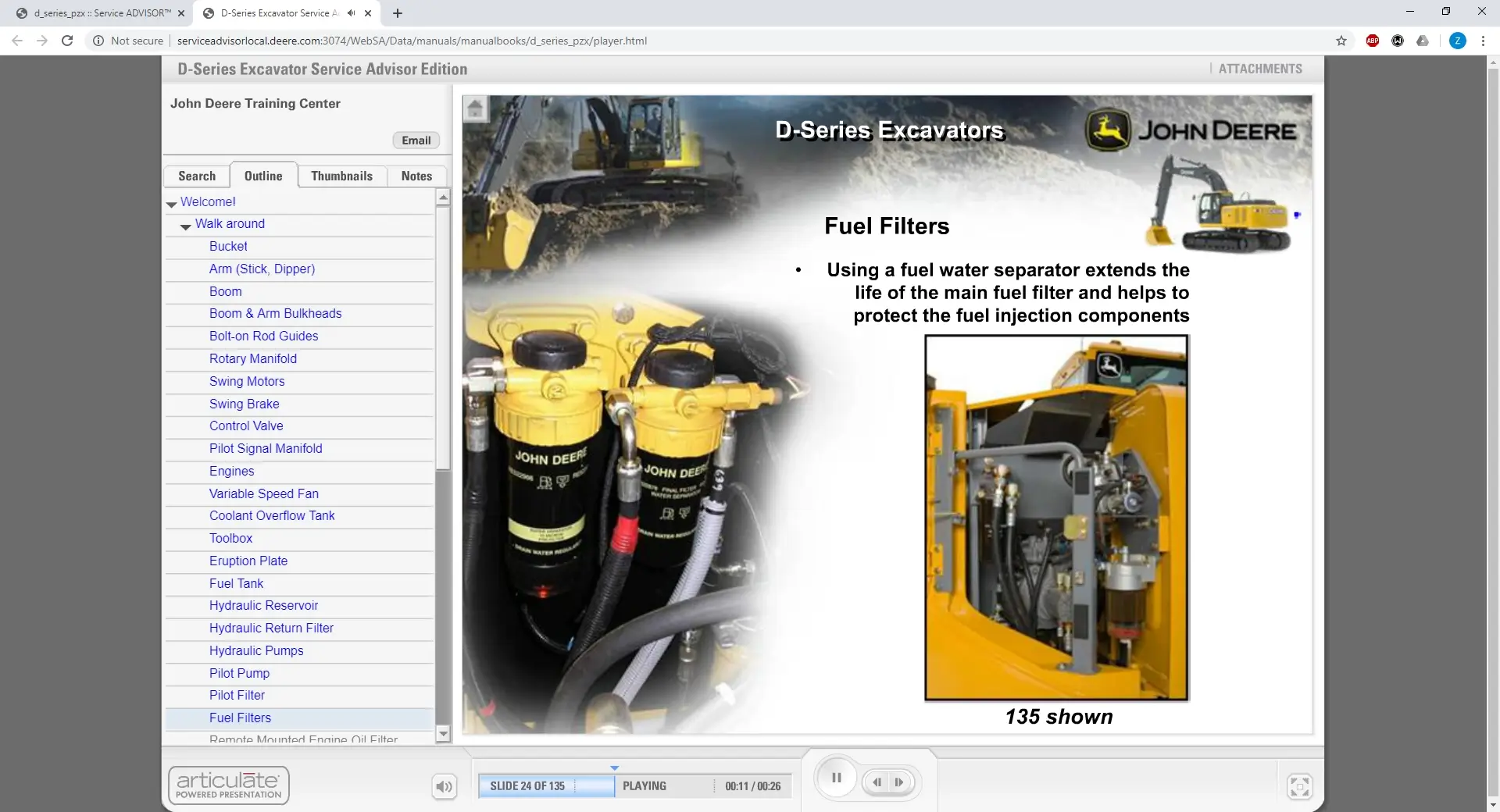Open a new browser tab
This screenshot has height=812, width=1500.
[398, 13]
